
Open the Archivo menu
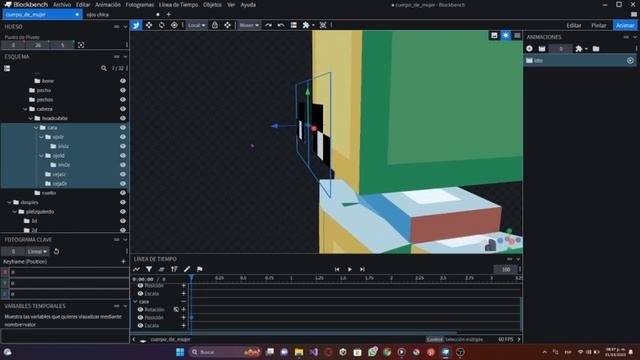click(62, 5)
